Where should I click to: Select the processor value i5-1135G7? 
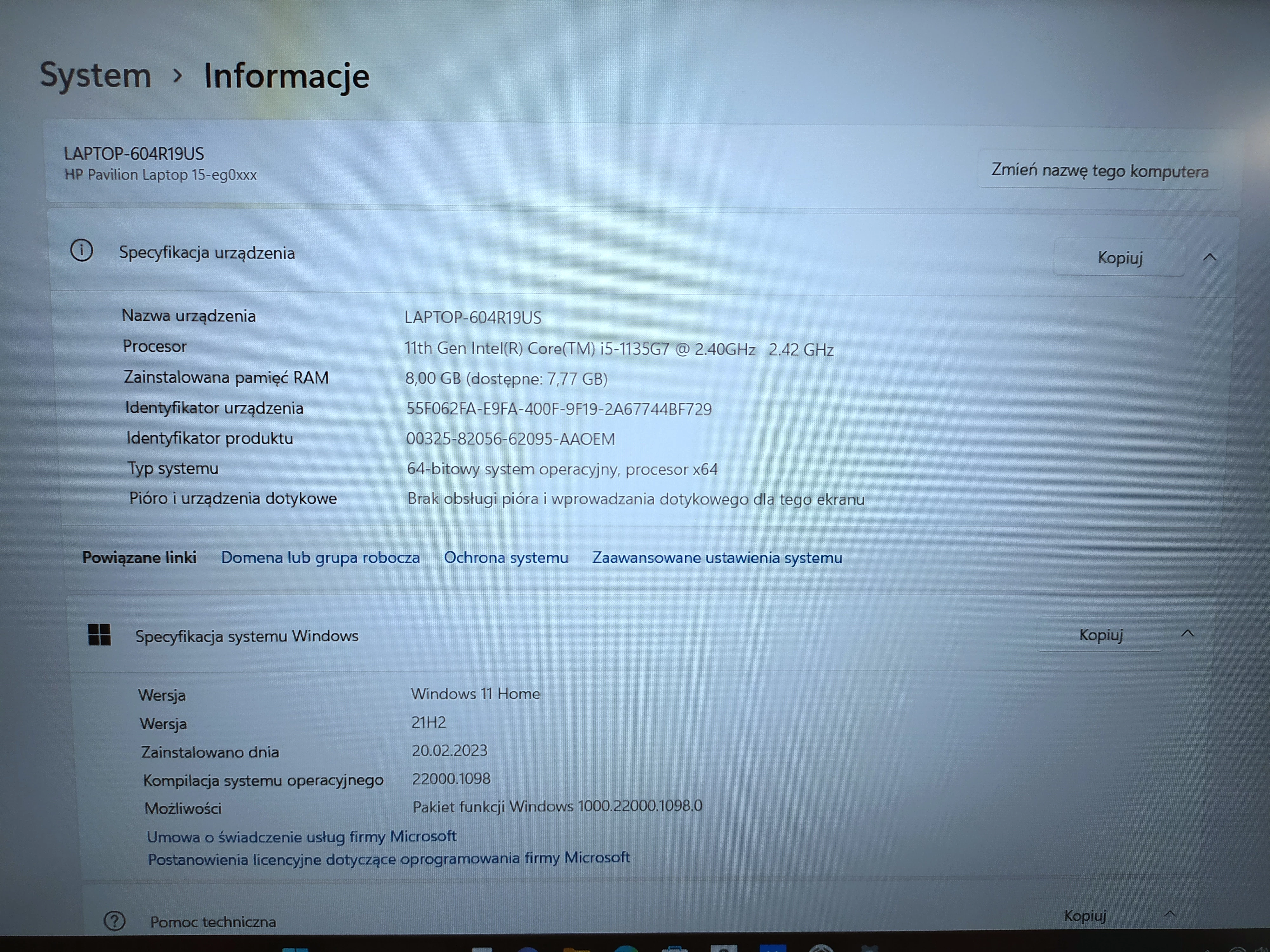[x=619, y=349]
